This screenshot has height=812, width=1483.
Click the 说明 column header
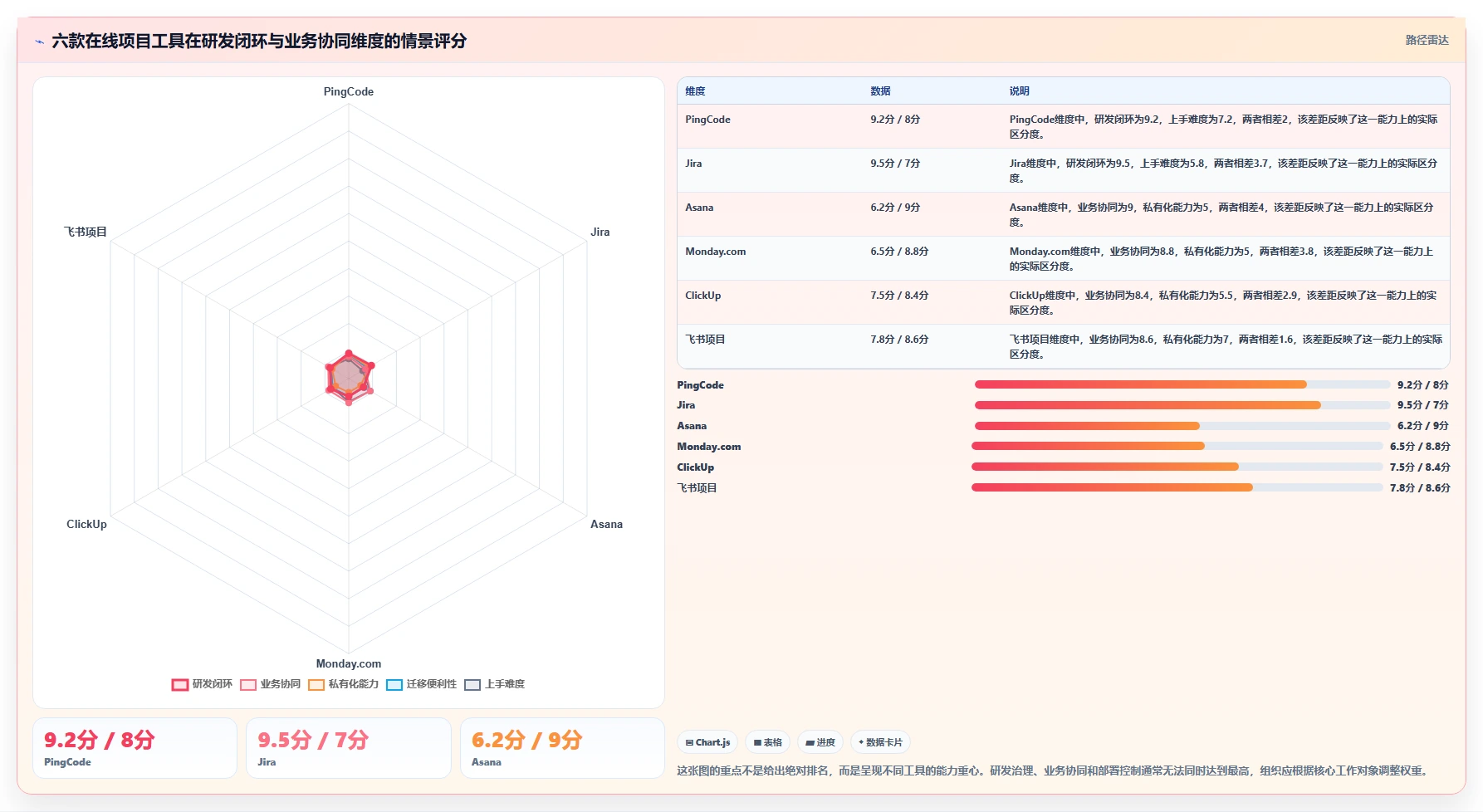pos(1020,91)
